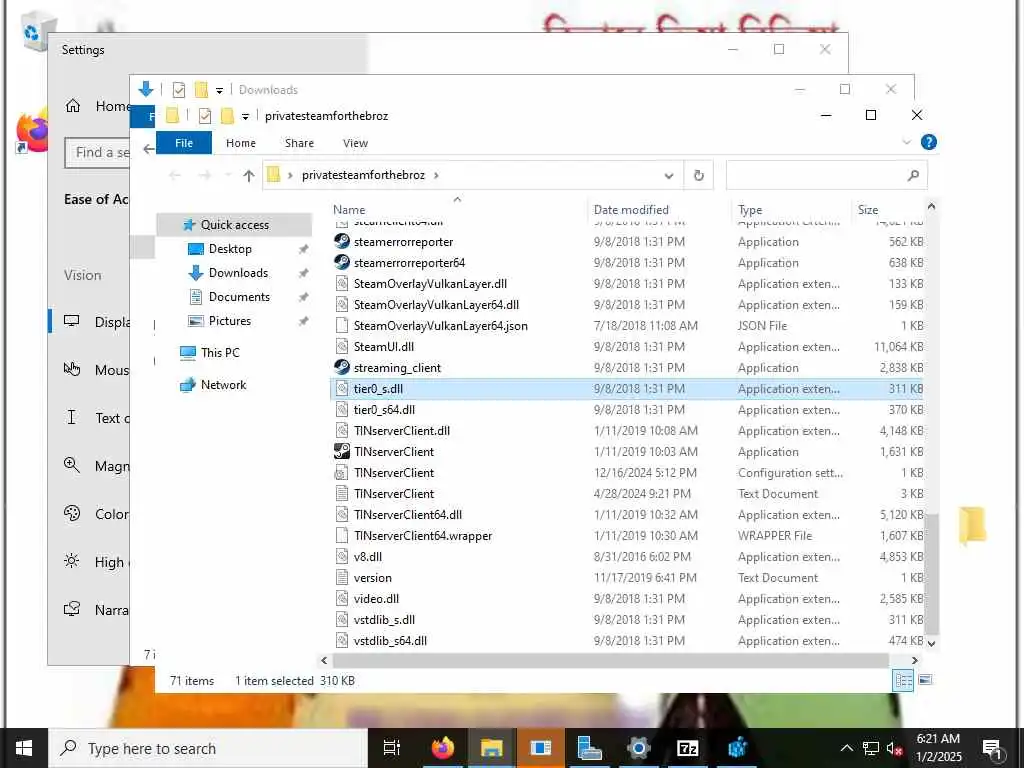Viewport: 1024px width, 768px height.
Task: Open the File tab
Action: (x=184, y=143)
